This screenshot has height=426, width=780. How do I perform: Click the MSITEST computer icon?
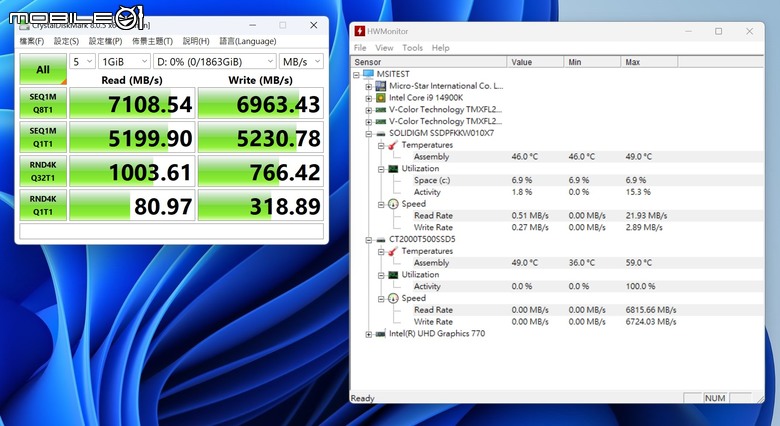pyautogui.click(x=368, y=74)
